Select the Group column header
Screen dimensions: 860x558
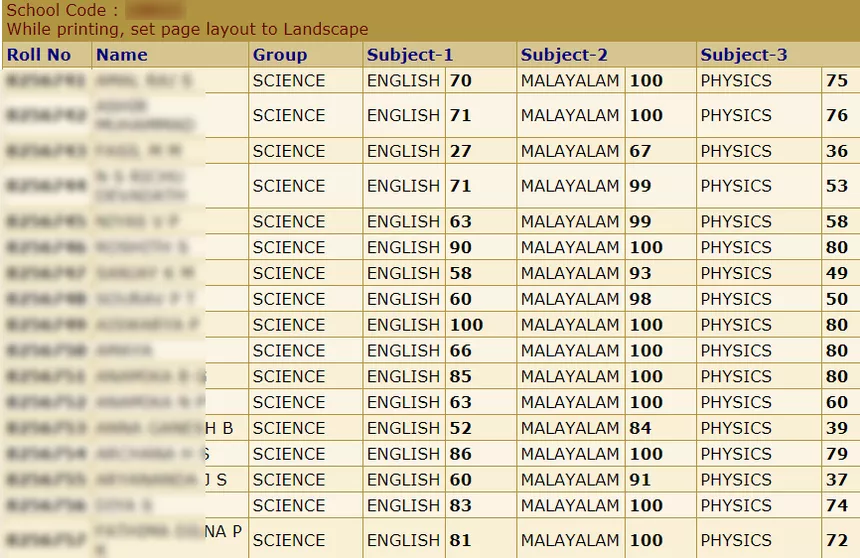pos(280,55)
